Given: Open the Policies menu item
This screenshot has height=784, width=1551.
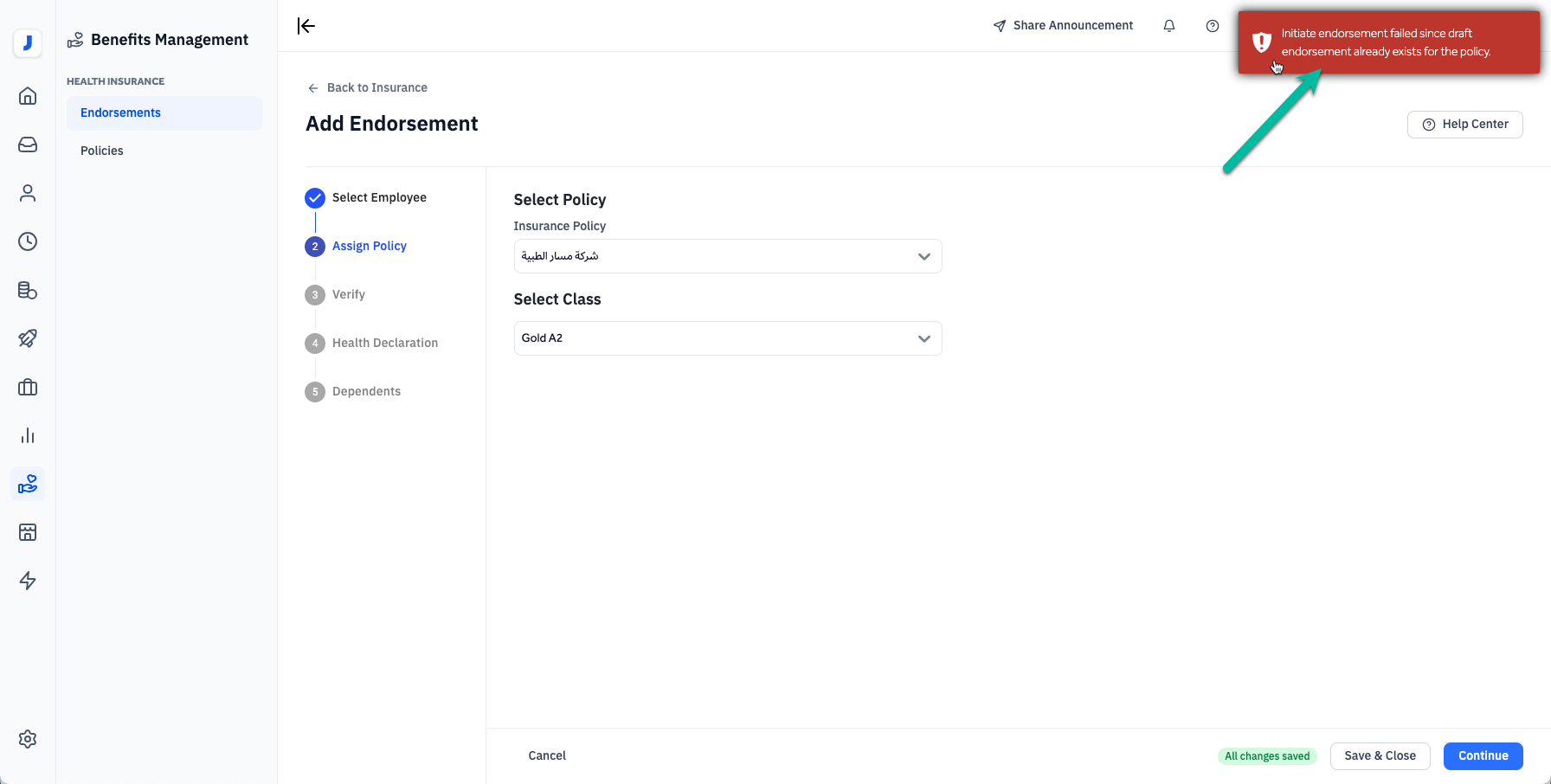Looking at the screenshot, I should click(102, 151).
